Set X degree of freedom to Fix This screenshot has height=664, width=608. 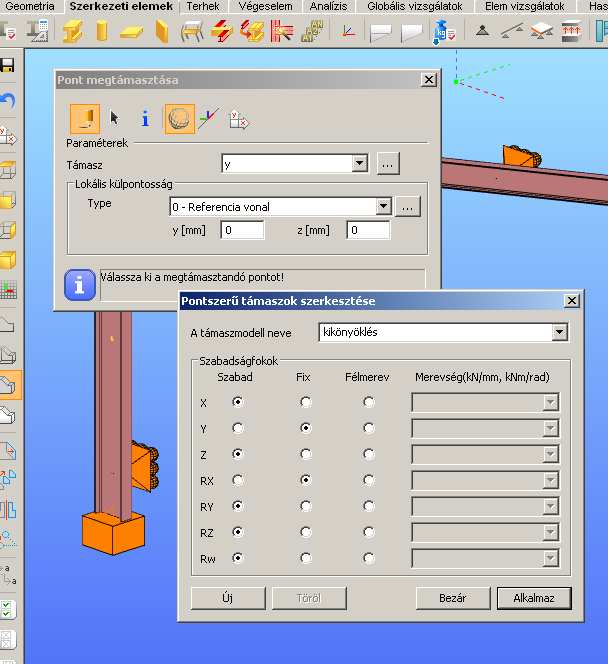tap(305, 402)
